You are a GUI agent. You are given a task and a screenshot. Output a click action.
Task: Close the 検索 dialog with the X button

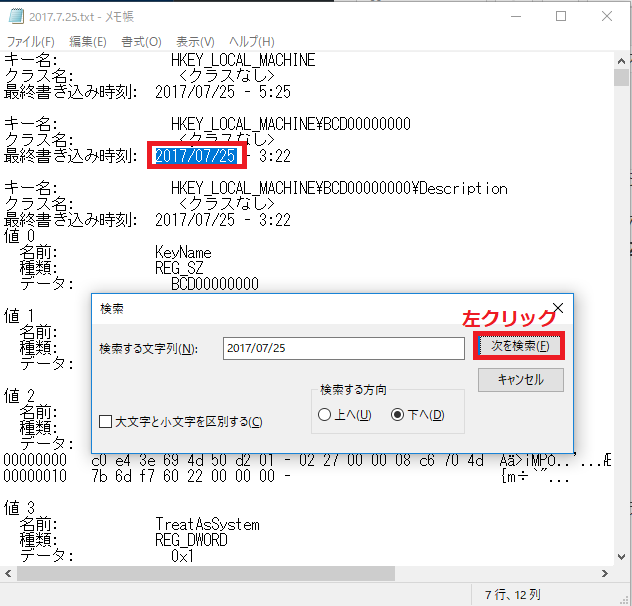[x=558, y=308]
